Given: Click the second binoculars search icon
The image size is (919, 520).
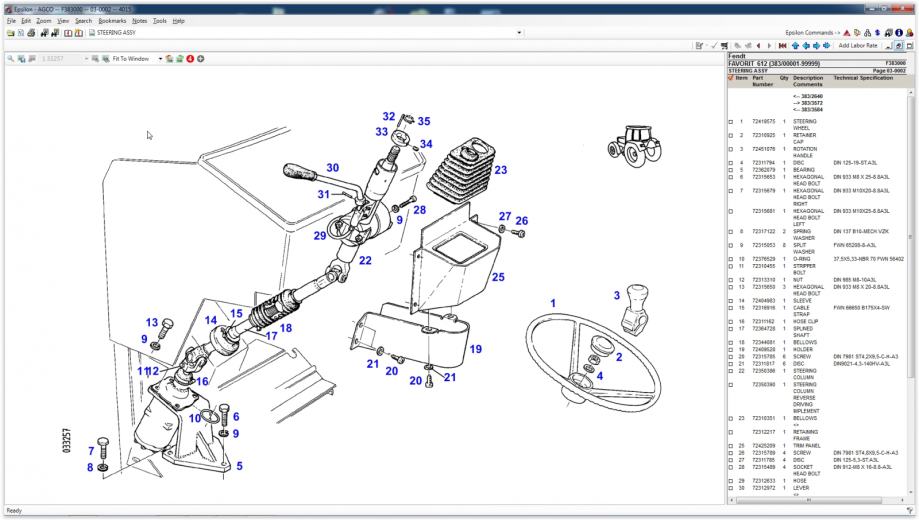Looking at the screenshot, I should click(55, 33).
